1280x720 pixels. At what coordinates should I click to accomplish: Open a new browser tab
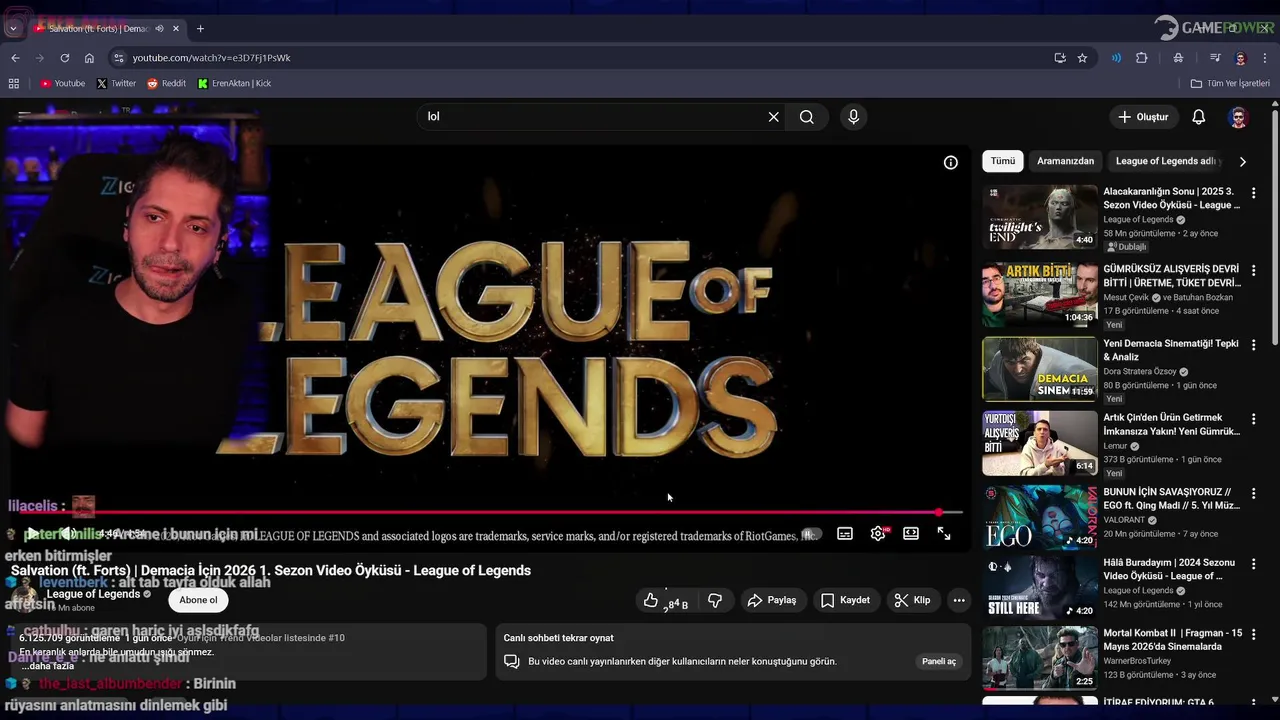point(200,28)
